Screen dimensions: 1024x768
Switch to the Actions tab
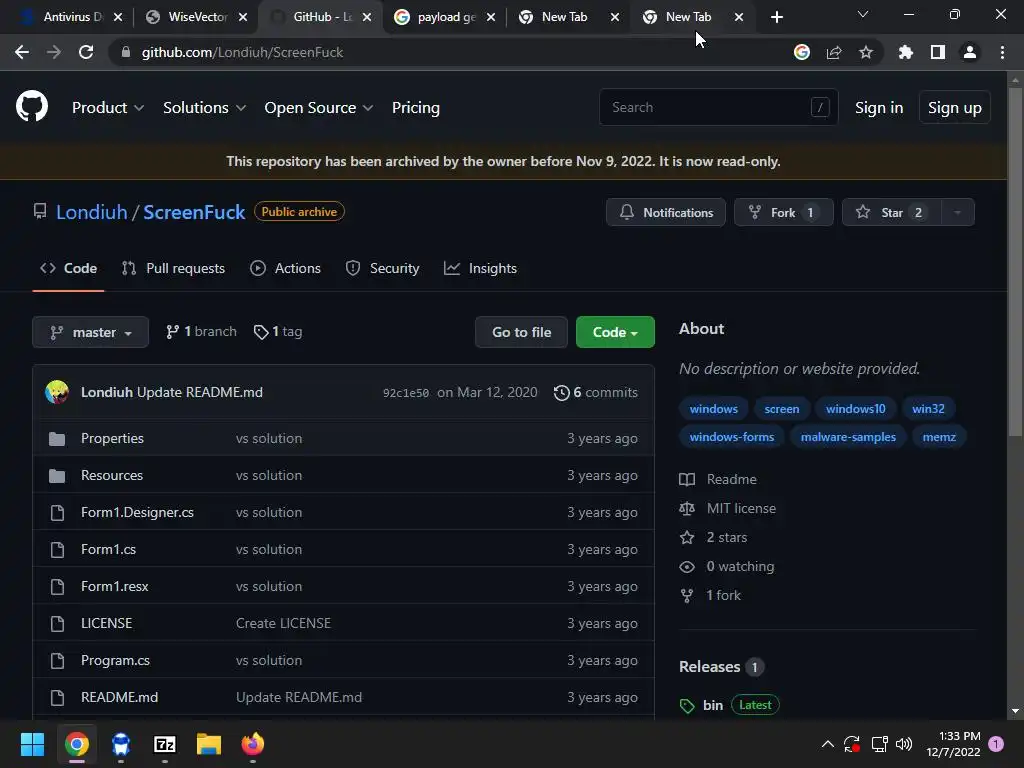tap(285, 268)
